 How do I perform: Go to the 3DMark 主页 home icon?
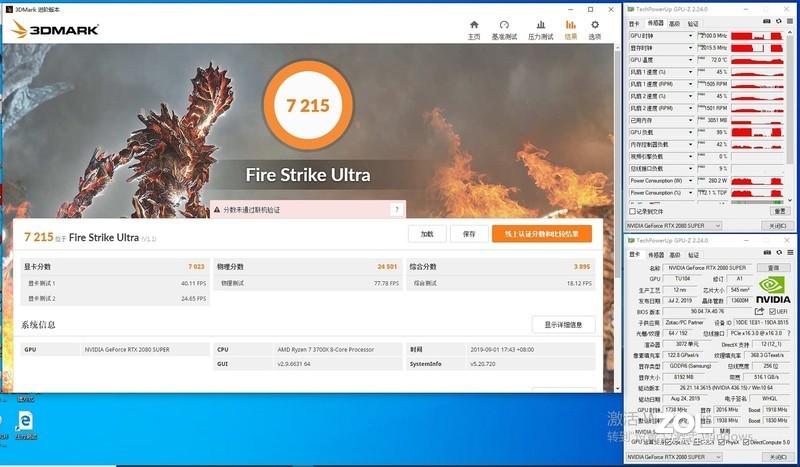(474, 30)
